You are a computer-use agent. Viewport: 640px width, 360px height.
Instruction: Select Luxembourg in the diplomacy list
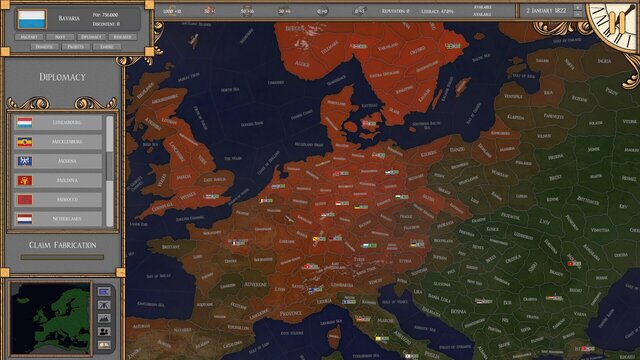pyautogui.click(x=58, y=122)
